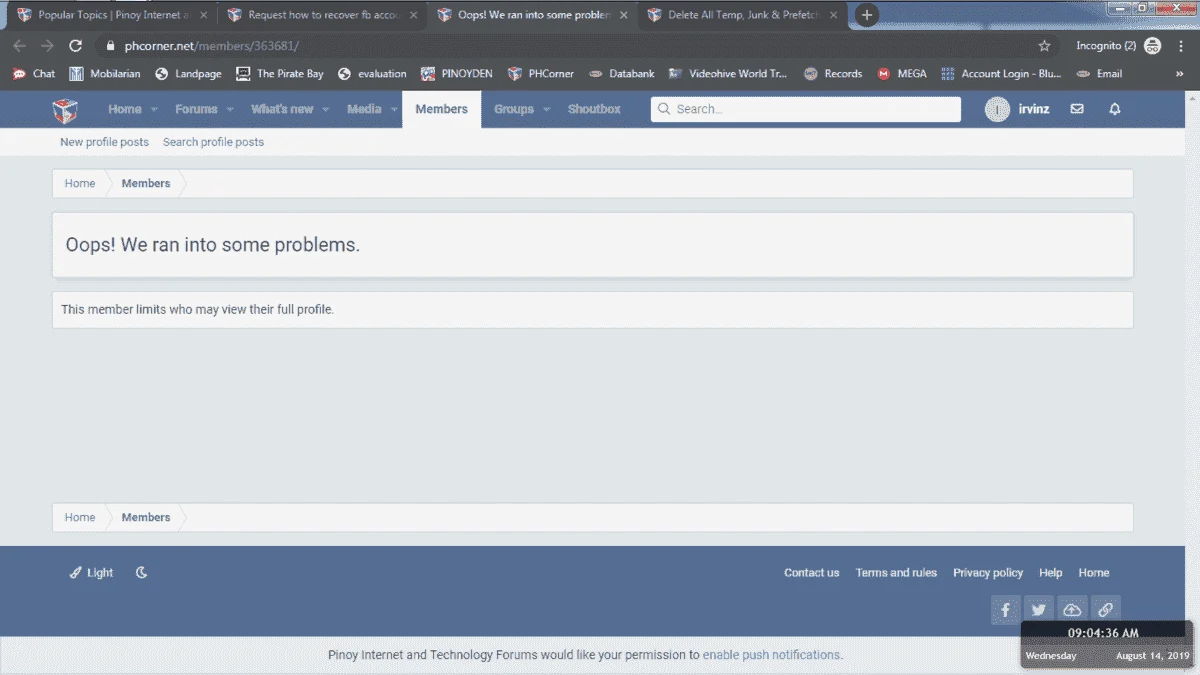Screen dimensions: 1200x675
Task: Expand the Home dropdown arrow
Action: 153,110
